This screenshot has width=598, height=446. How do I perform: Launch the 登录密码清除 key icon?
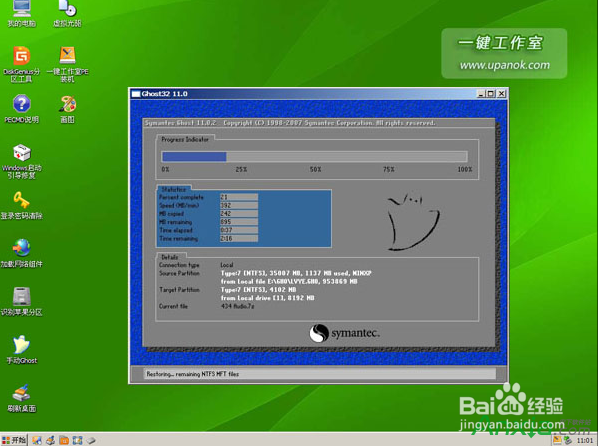click(x=21, y=206)
